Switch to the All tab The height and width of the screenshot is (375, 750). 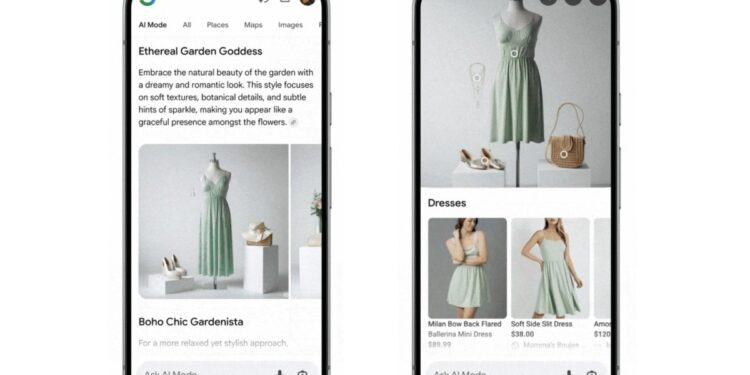coord(187,25)
